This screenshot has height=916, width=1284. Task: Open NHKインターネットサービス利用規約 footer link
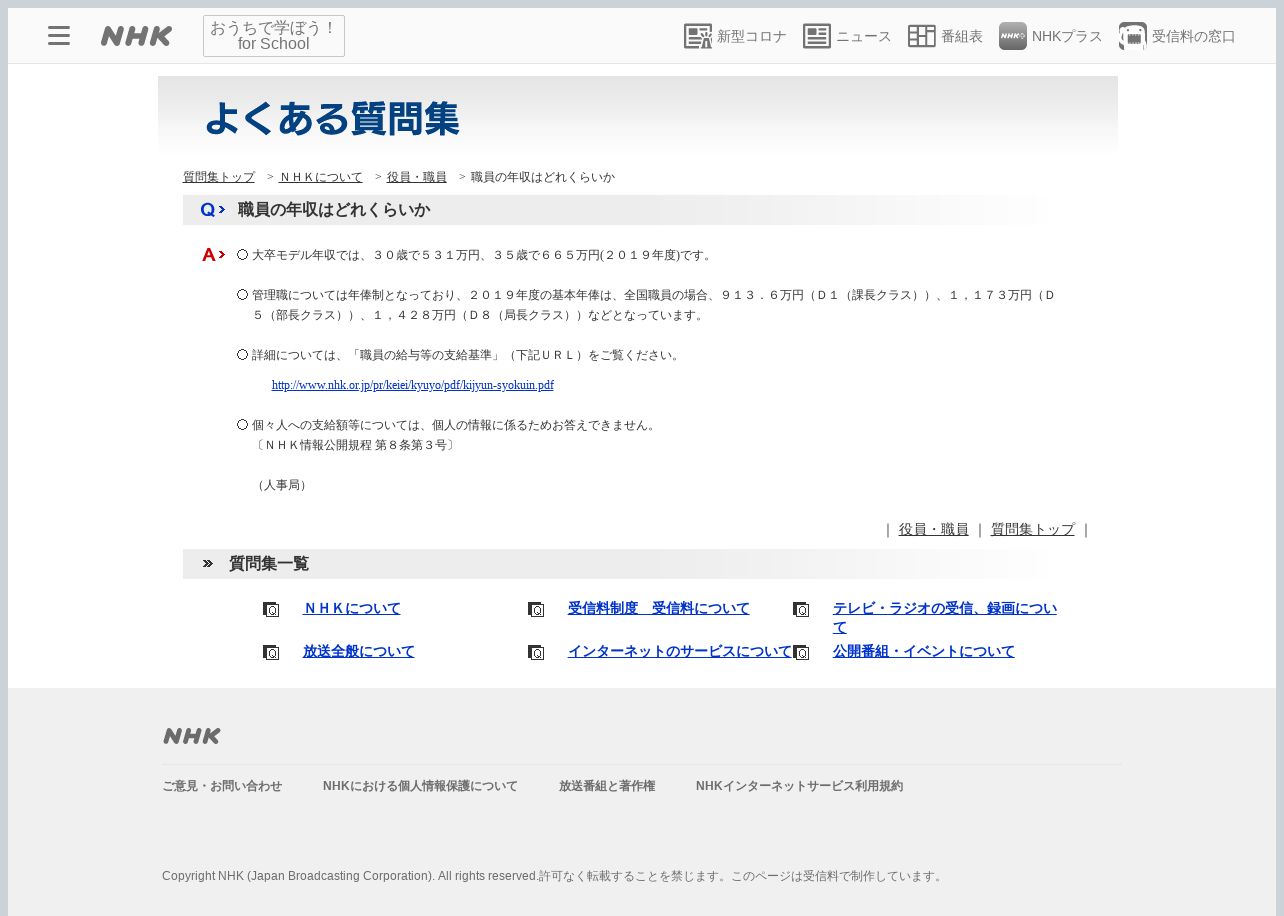[799, 786]
